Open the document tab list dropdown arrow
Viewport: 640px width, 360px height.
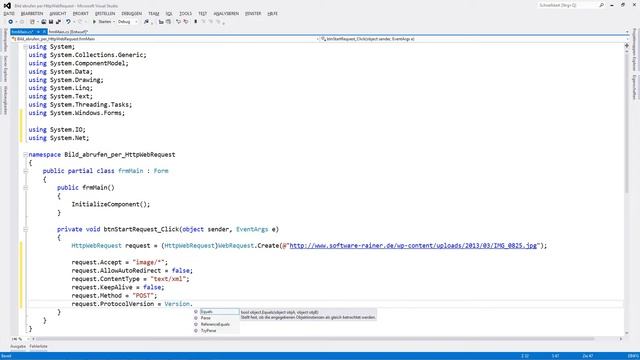pyautogui.click(x=627, y=32)
